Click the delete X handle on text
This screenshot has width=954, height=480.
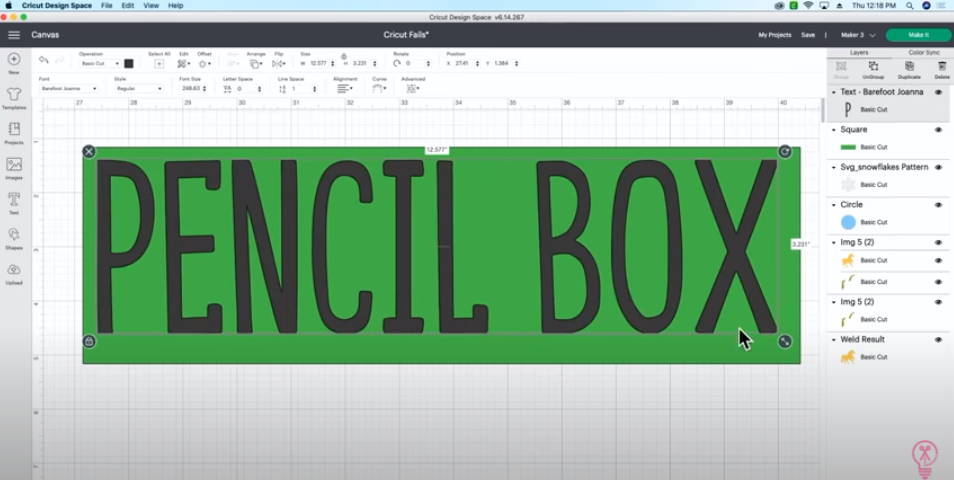89,151
